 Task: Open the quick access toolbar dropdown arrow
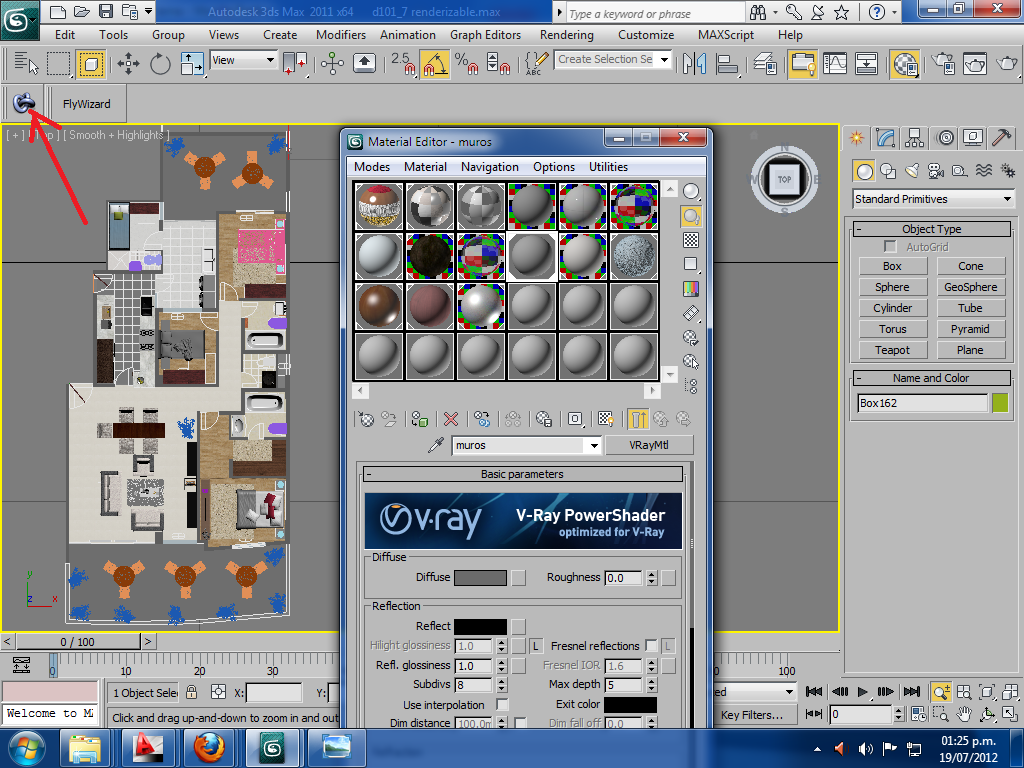tap(149, 11)
